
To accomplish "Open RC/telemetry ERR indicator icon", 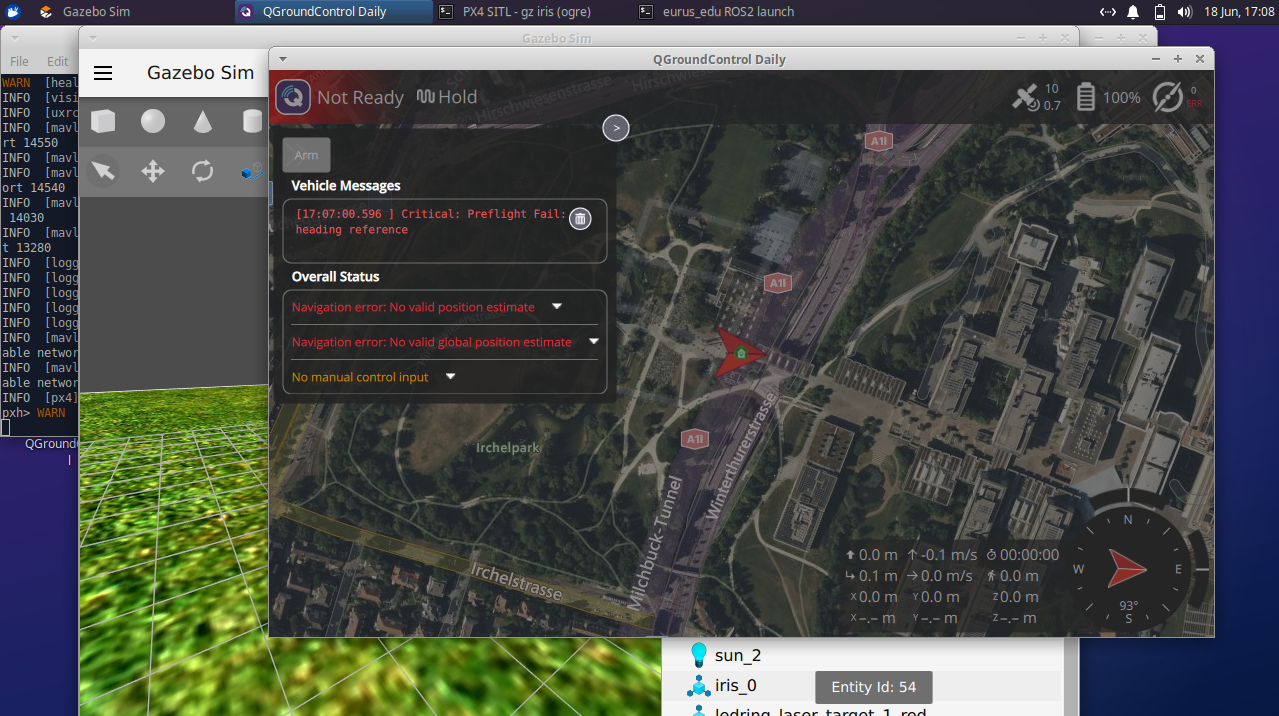I will tap(1177, 97).
